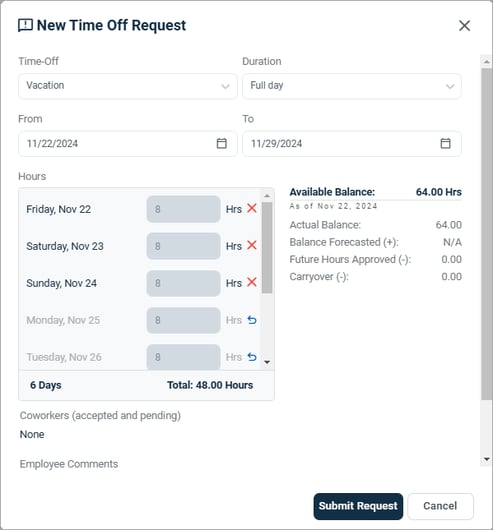Click the Saturday, Nov 23 hours field
Viewport: 493px width, 530px height.
pos(183,246)
